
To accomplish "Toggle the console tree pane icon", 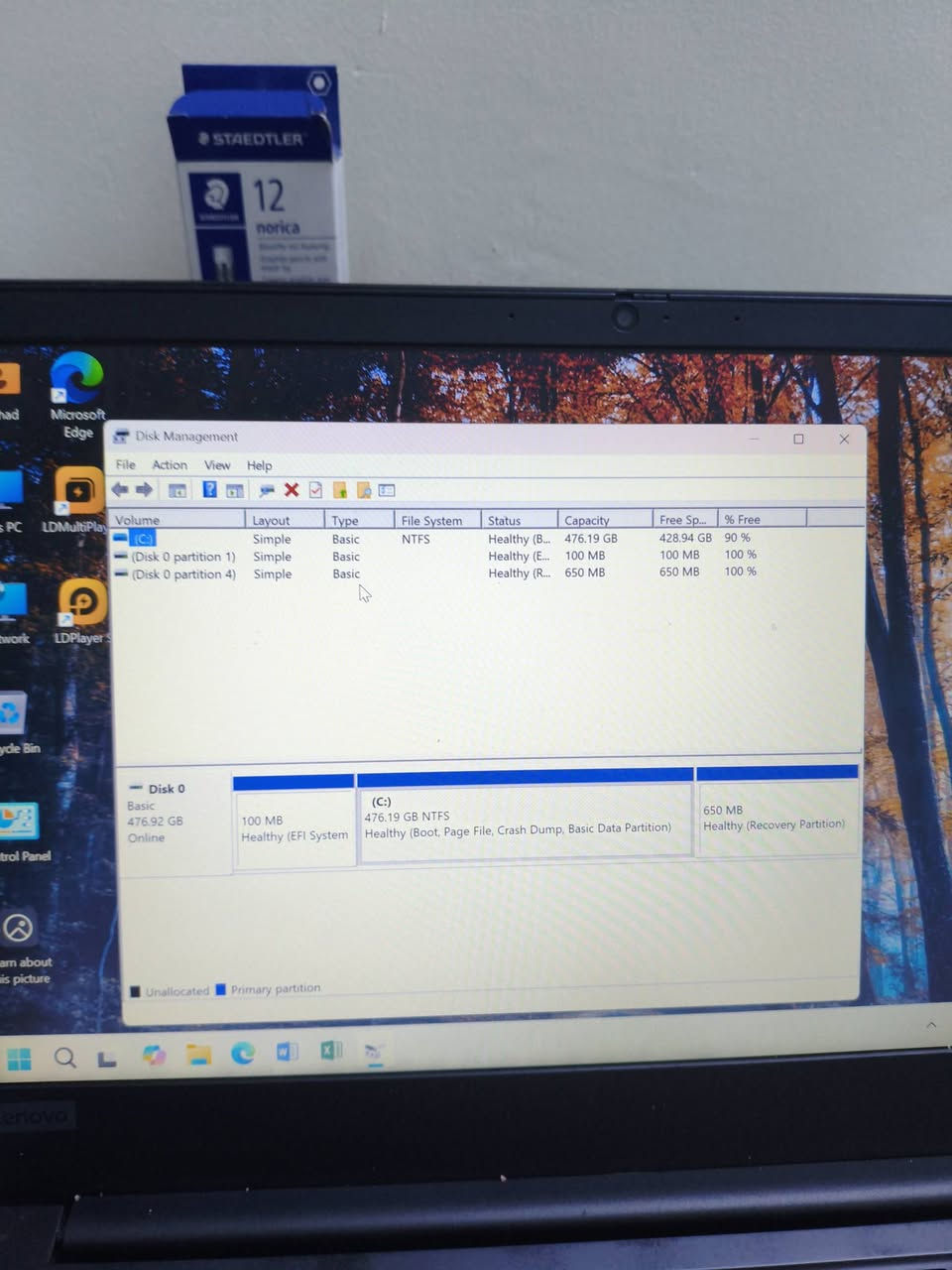I will [178, 490].
